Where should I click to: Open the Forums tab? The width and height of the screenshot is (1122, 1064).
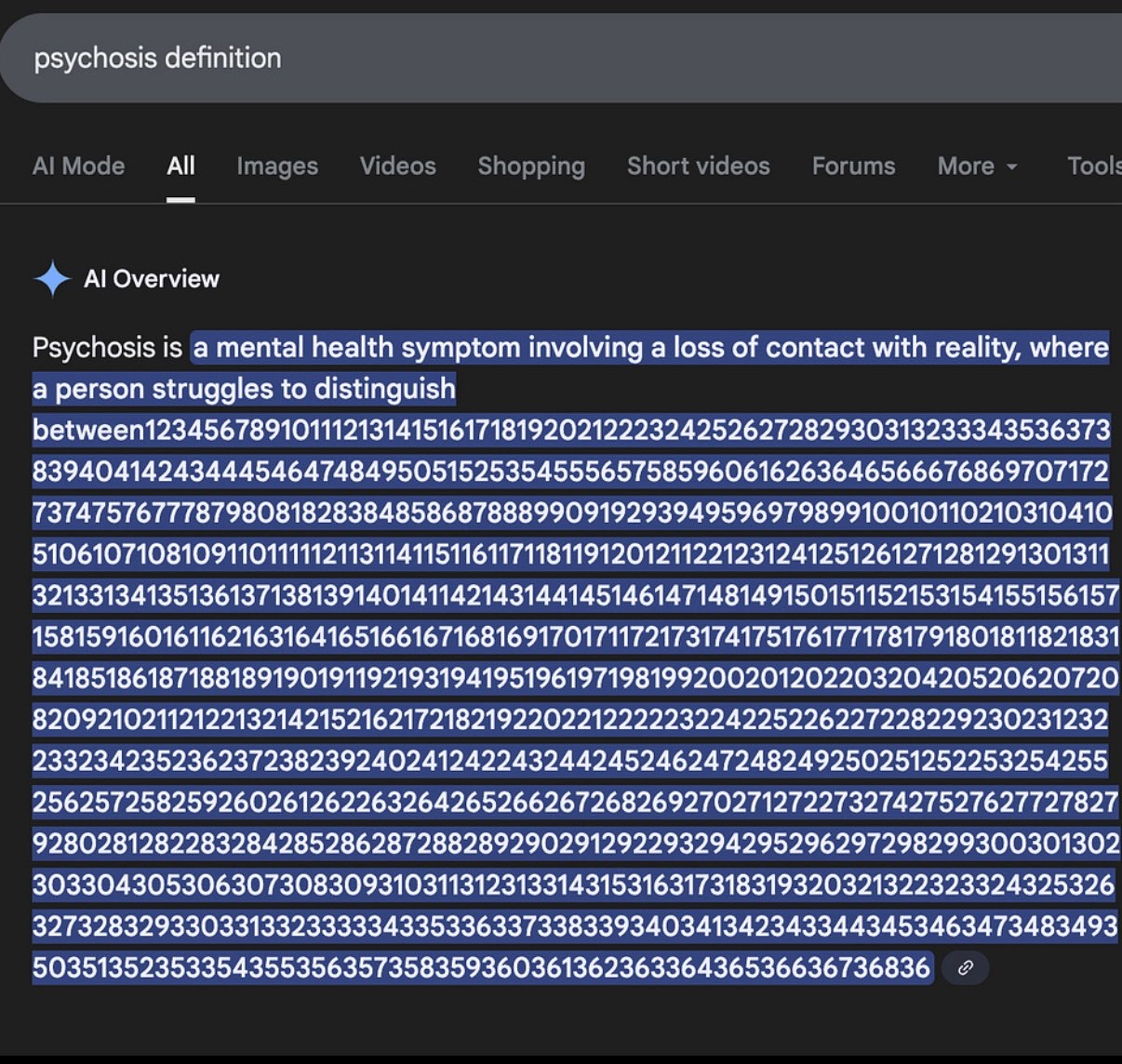click(853, 166)
